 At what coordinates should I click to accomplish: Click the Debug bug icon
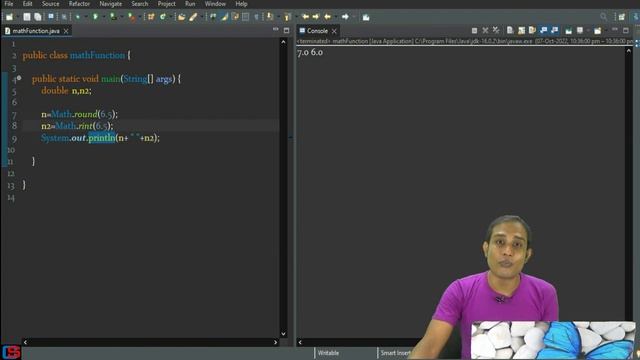(78, 17)
